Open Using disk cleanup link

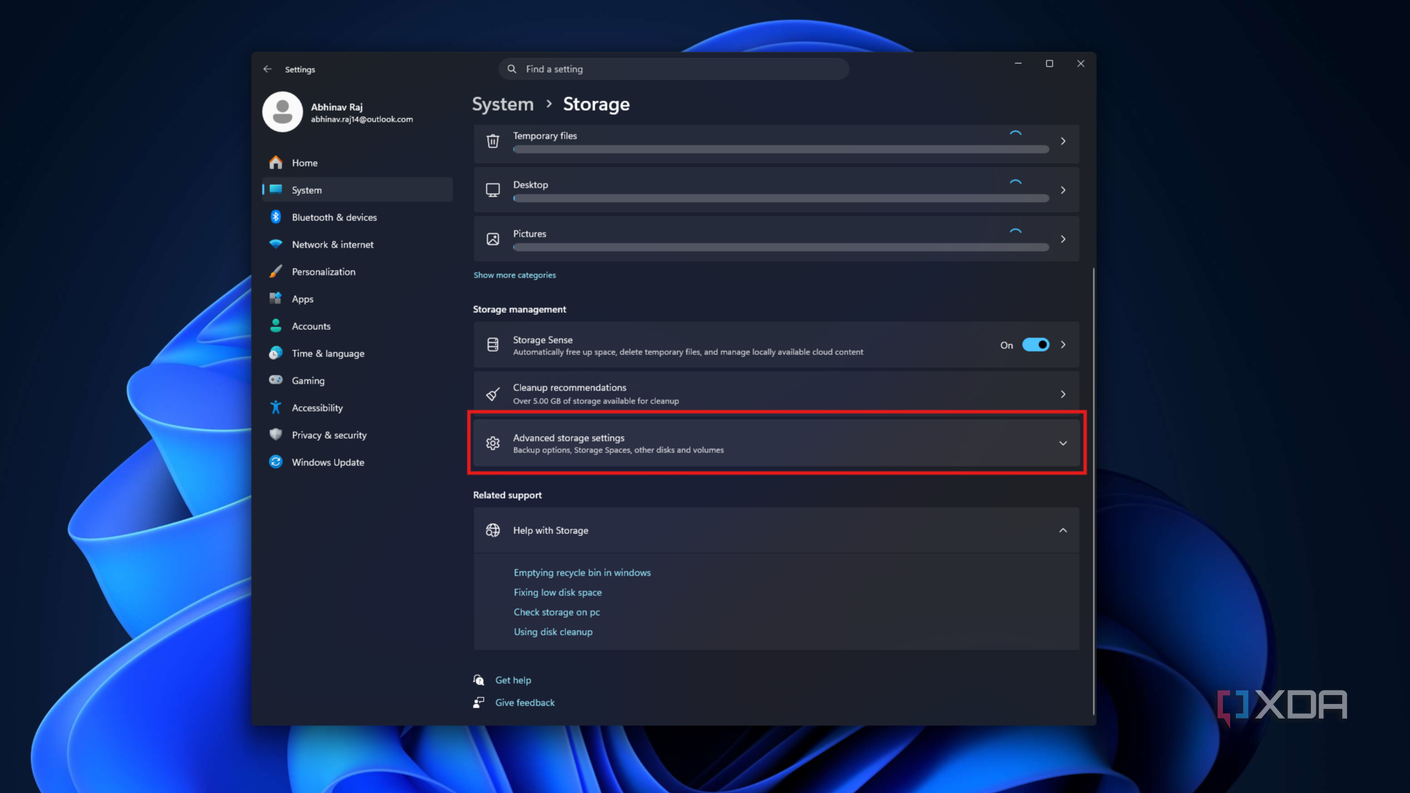pos(553,632)
